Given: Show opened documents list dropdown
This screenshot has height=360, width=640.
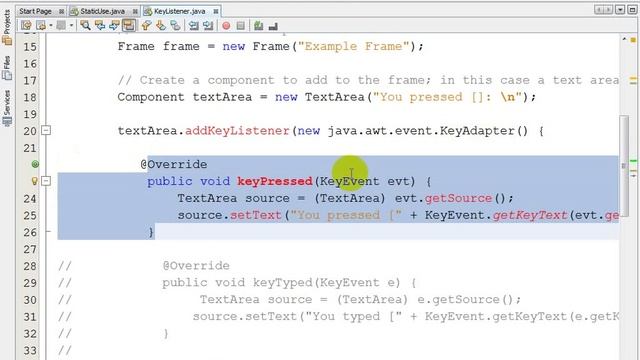Looking at the screenshot, I should (620, 10).
